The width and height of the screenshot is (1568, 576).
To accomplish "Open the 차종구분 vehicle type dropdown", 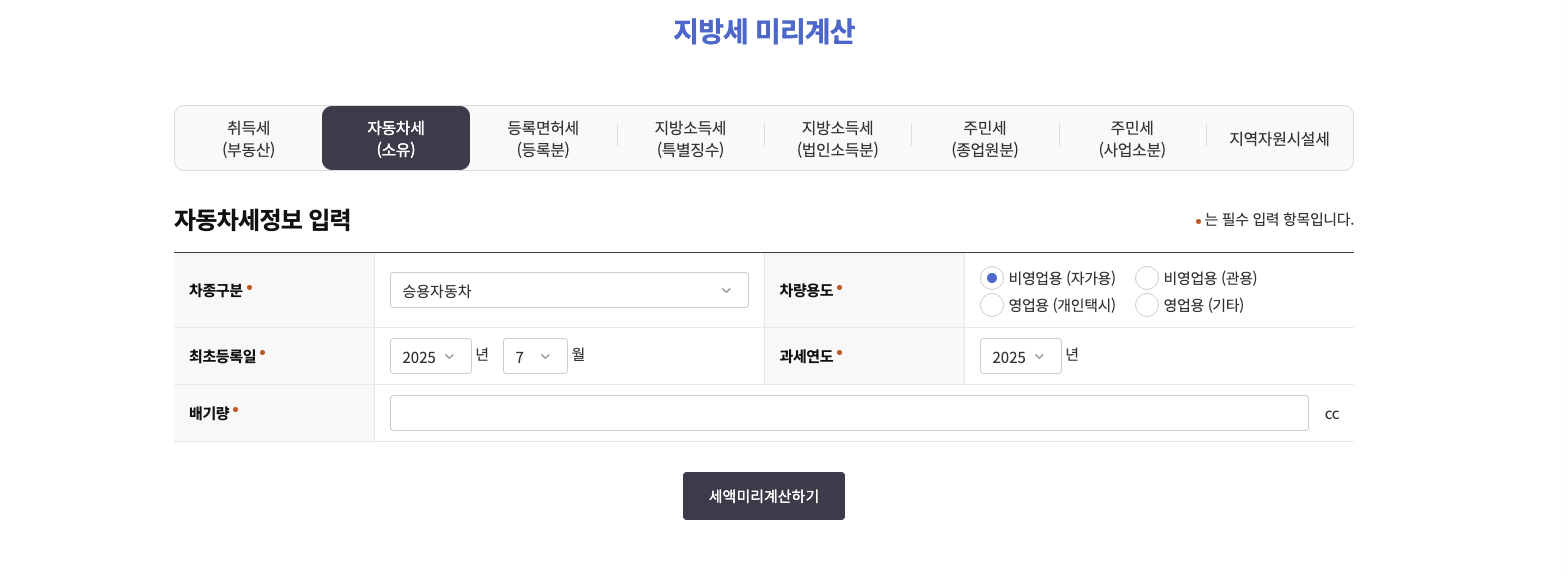I will pos(569,290).
